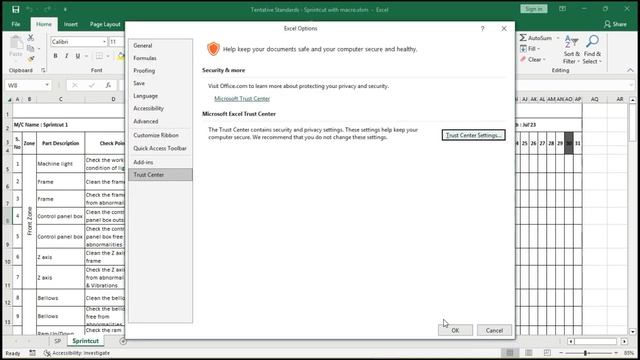Toggle Italic formatting
Screen dimensions: 640x360
(67, 56)
